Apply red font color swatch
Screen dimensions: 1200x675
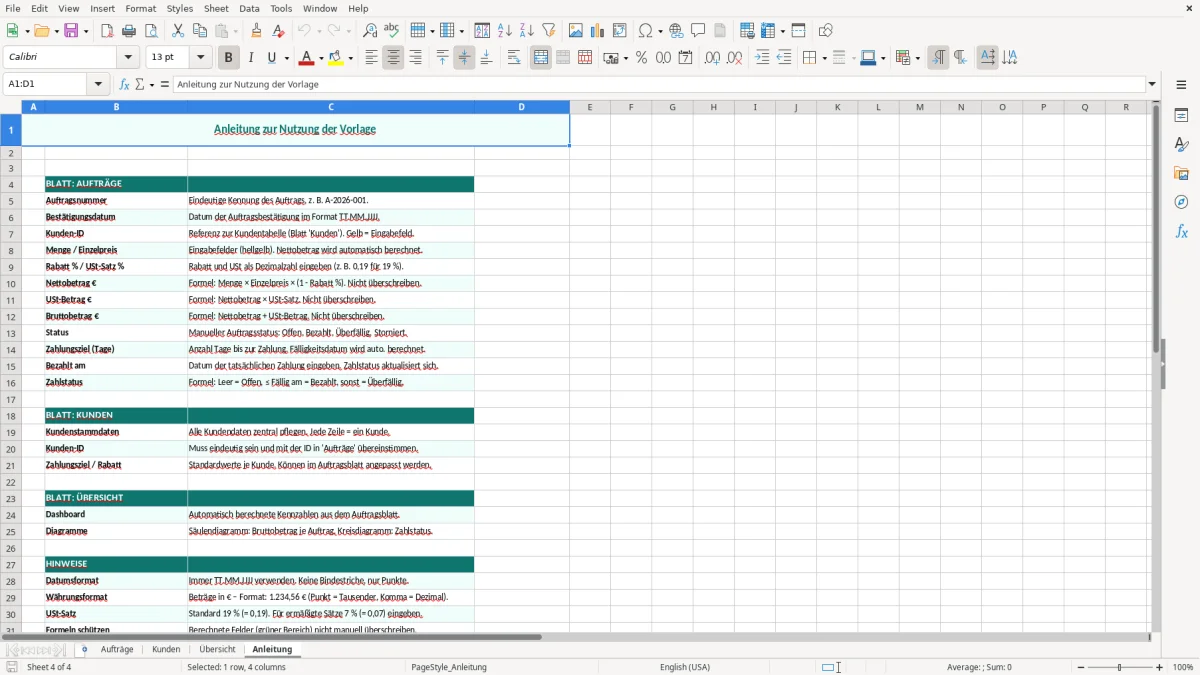point(307,58)
